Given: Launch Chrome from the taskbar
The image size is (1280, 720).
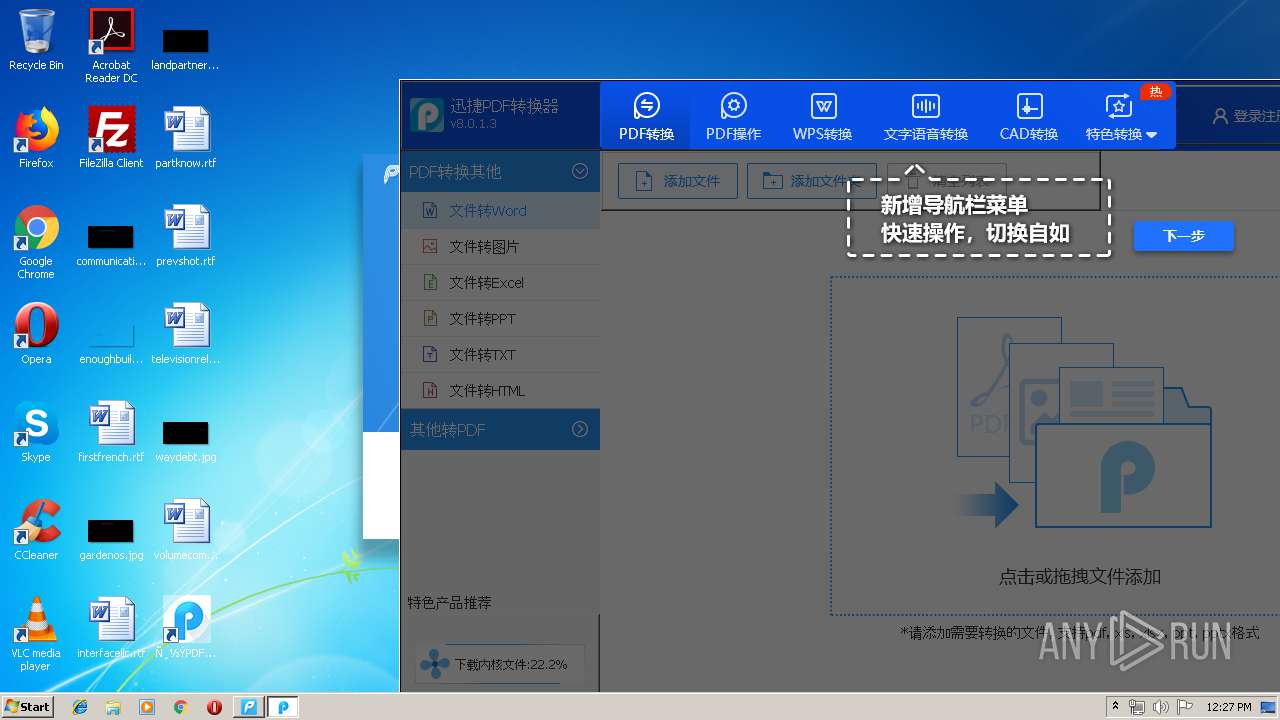Looking at the screenshot, I should (x=180, y=707).
